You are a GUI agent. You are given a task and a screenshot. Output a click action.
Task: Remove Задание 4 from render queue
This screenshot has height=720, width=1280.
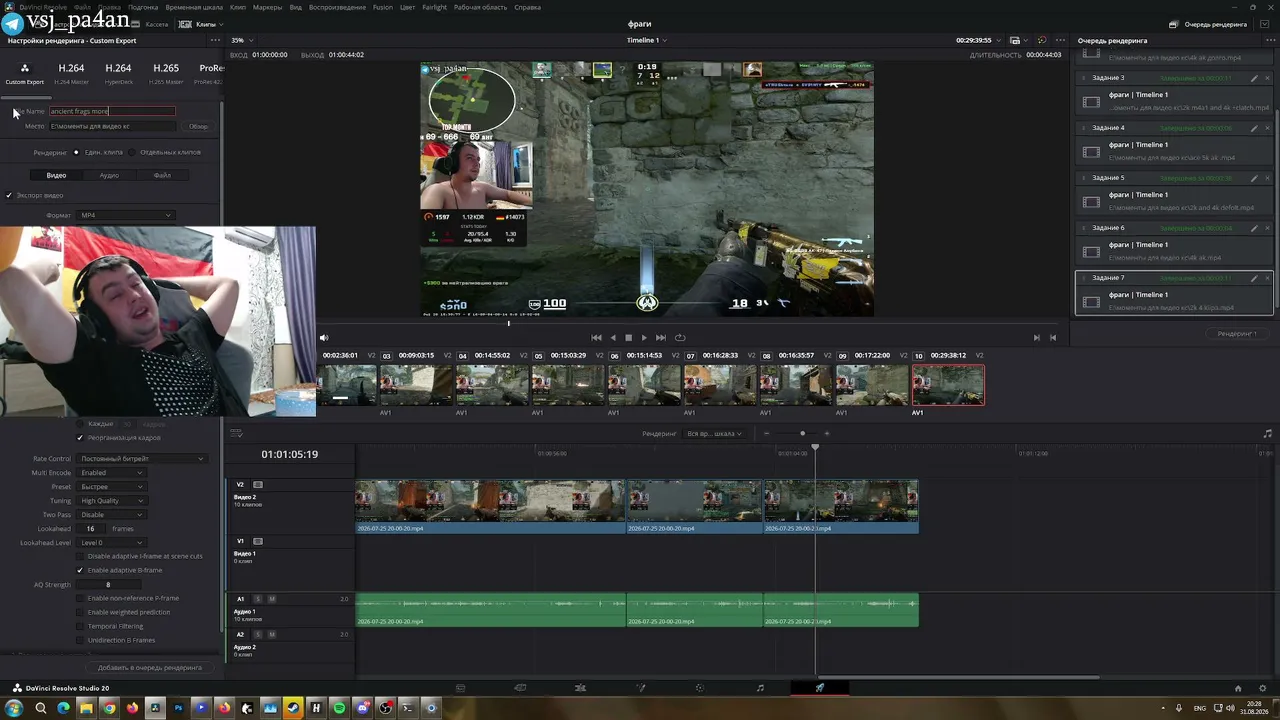(1267, 128)
